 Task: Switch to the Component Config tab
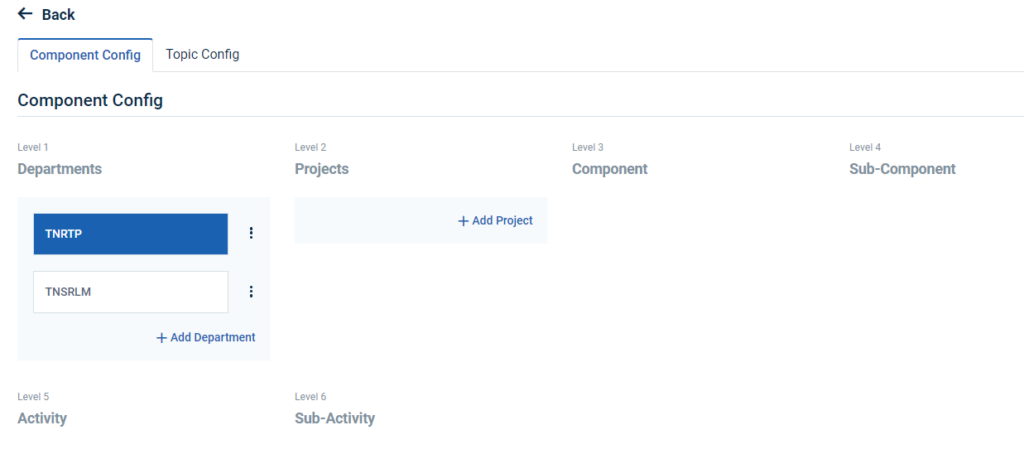point(85,55)
